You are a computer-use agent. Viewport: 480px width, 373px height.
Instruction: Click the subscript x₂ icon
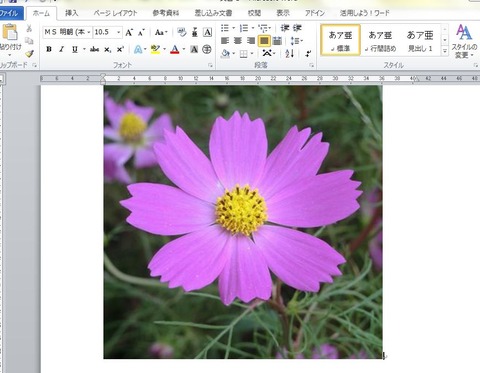point(107,49)
